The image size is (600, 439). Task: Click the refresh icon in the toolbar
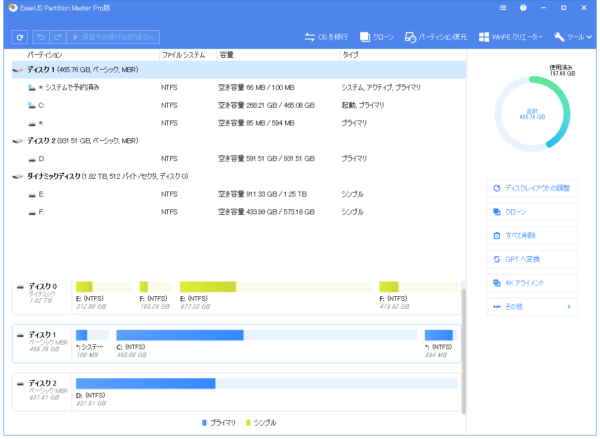pos(18,36)
